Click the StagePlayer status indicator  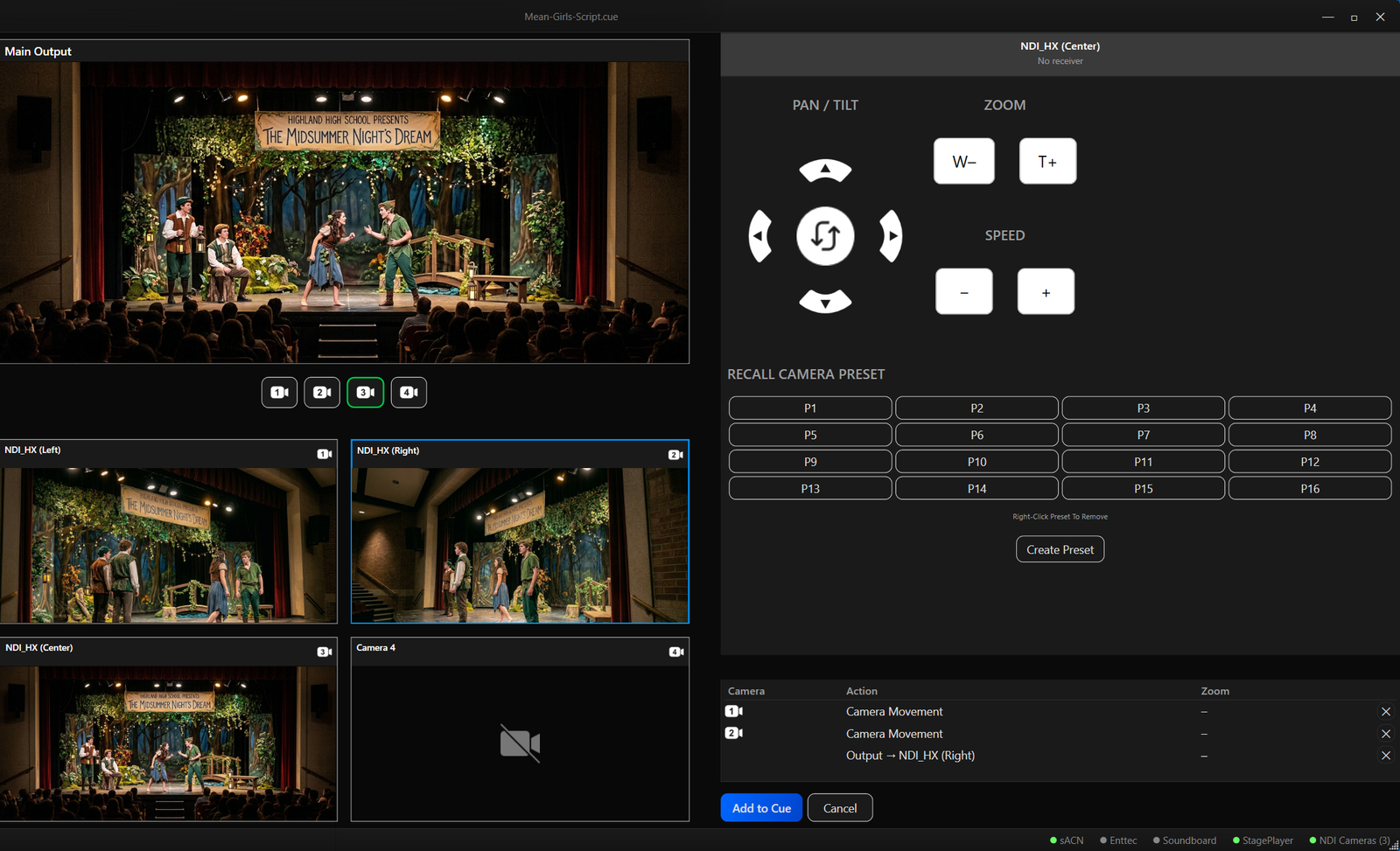pyautogui.click(x=1263, y=841)
